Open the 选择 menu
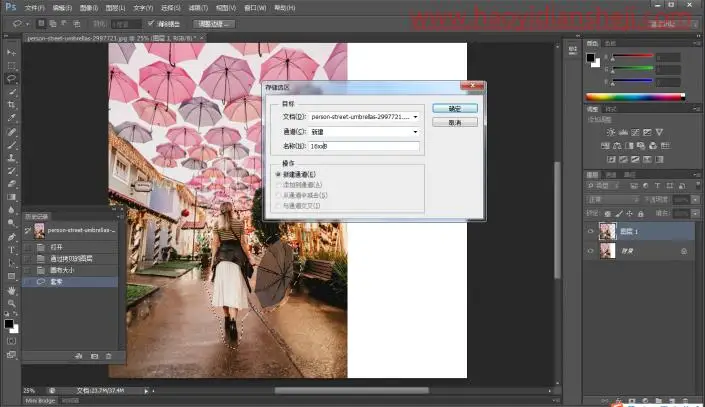Screen dimensions: 705x407 tap(171, 8)
